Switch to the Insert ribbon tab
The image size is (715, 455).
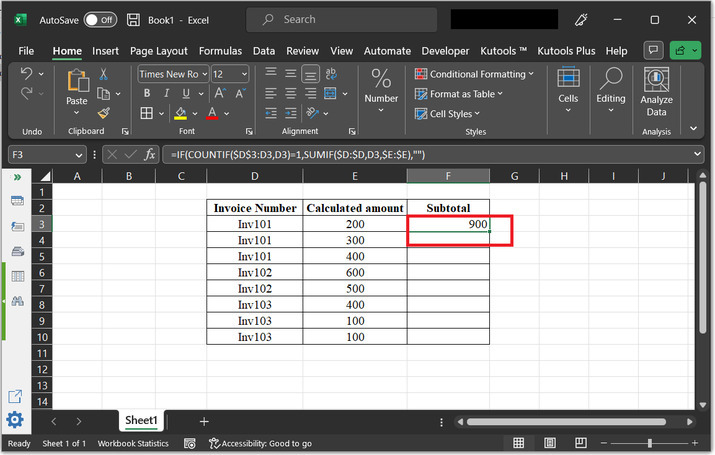pyautogui.click(x=105, y=50)
